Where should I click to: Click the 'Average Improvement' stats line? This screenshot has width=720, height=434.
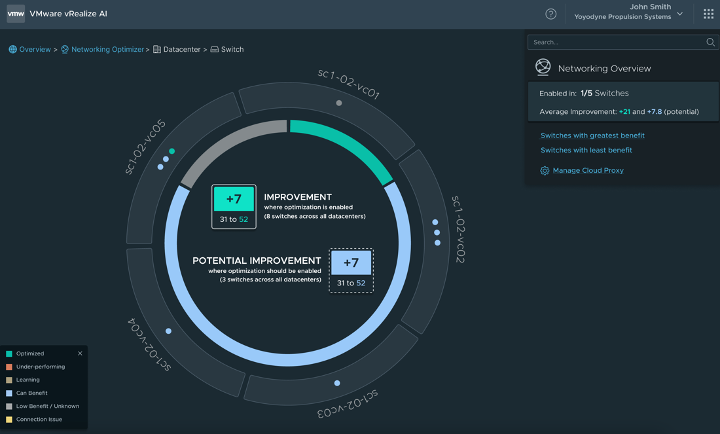pos(619,112)
